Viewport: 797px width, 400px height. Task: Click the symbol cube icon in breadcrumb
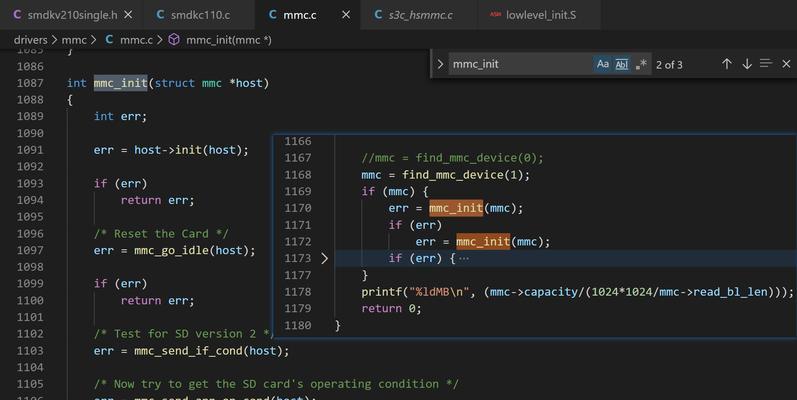point(174,40)
